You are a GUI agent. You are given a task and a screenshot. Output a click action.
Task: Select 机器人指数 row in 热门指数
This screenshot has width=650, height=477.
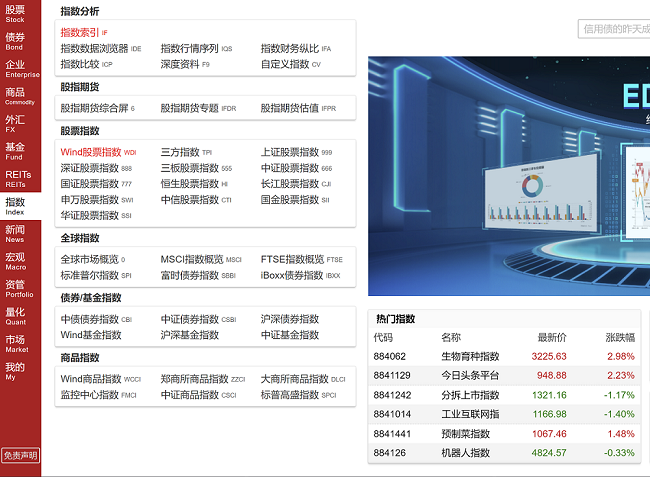[504, 453]
